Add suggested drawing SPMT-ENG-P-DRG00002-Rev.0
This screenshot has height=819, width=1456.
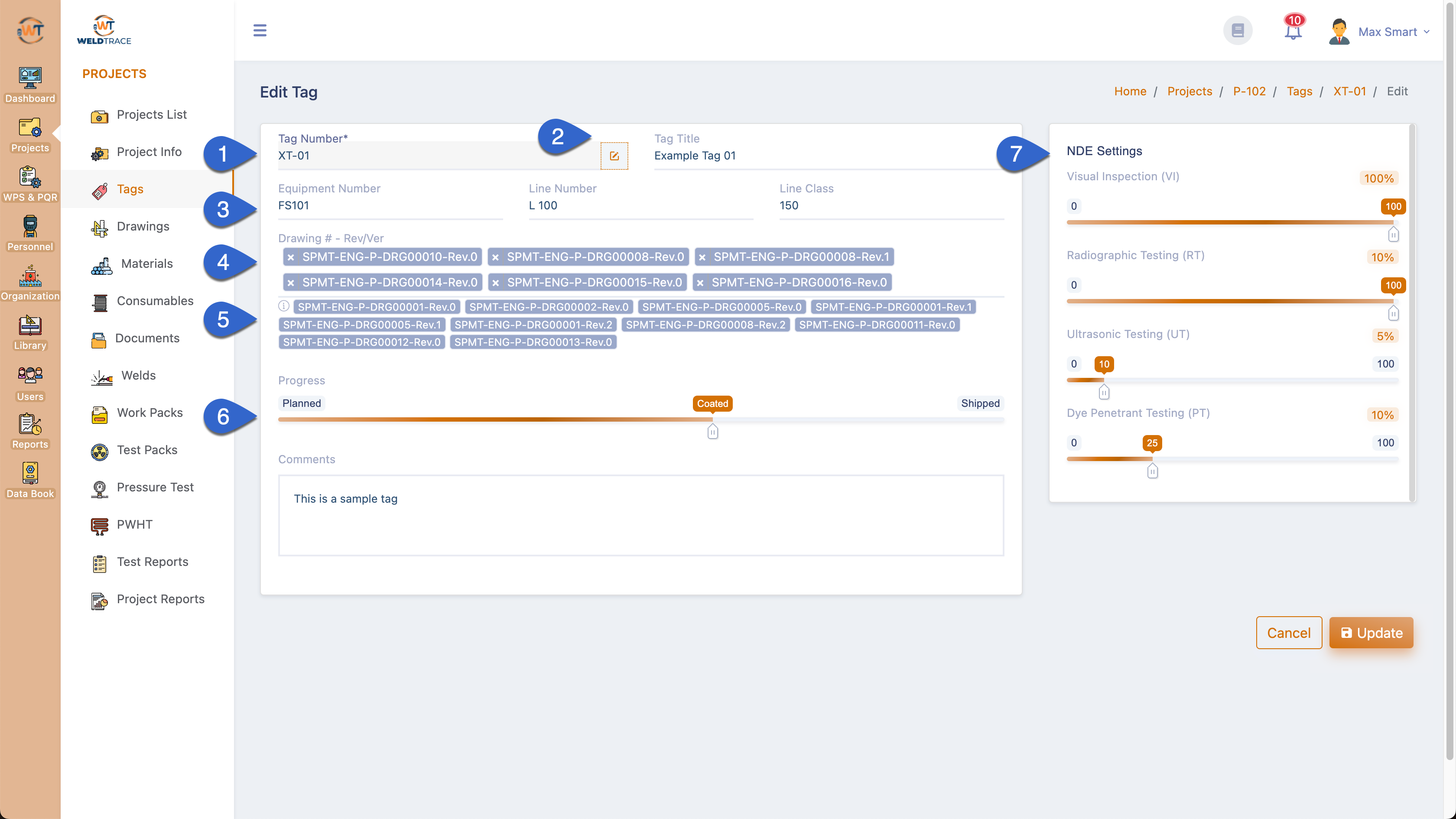(x=548, y=307)
